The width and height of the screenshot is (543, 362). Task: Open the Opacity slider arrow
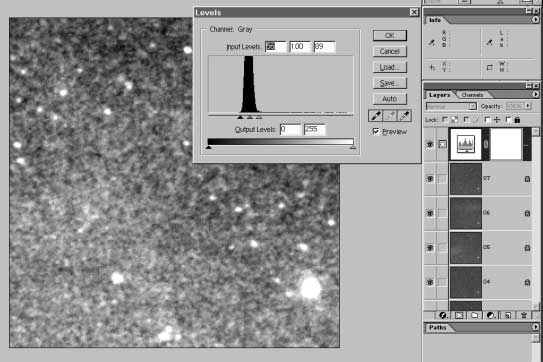[x=528, y=106]
